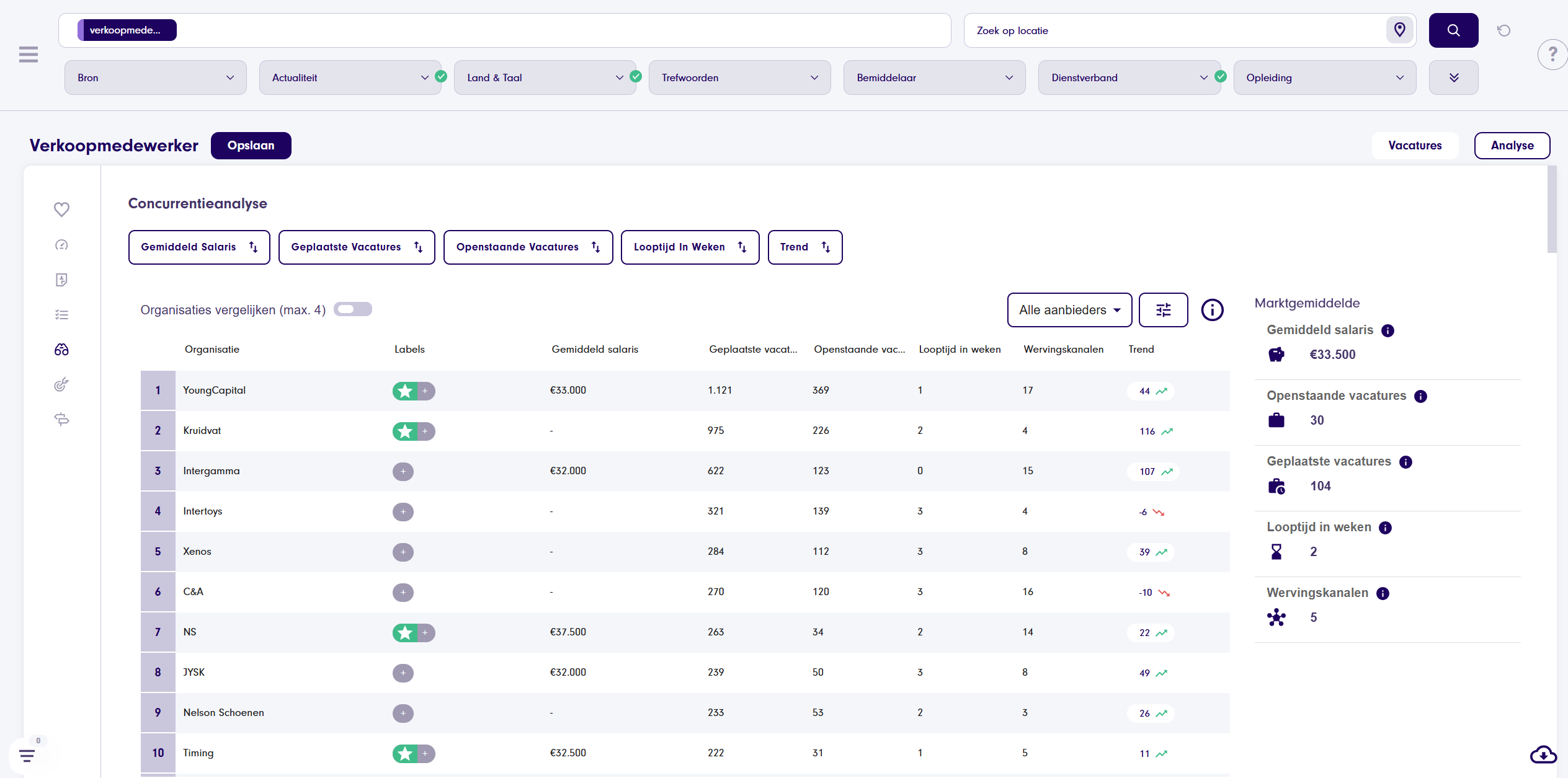Click info icon next to Gemiddeld salaris
Viewport: 1568px width, 778px height.
coord(1388,330)
